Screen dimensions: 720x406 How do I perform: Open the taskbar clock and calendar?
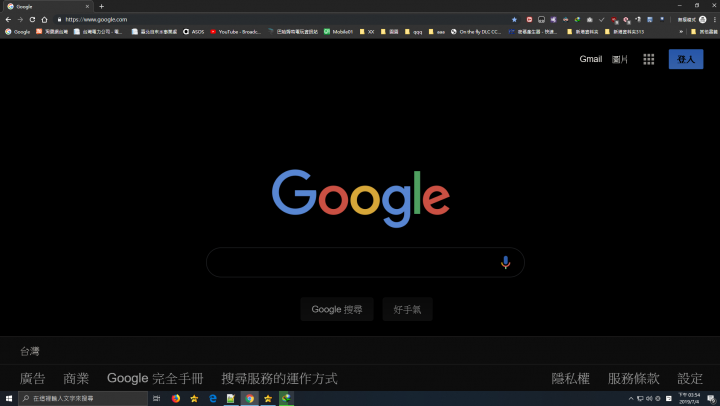689,398
